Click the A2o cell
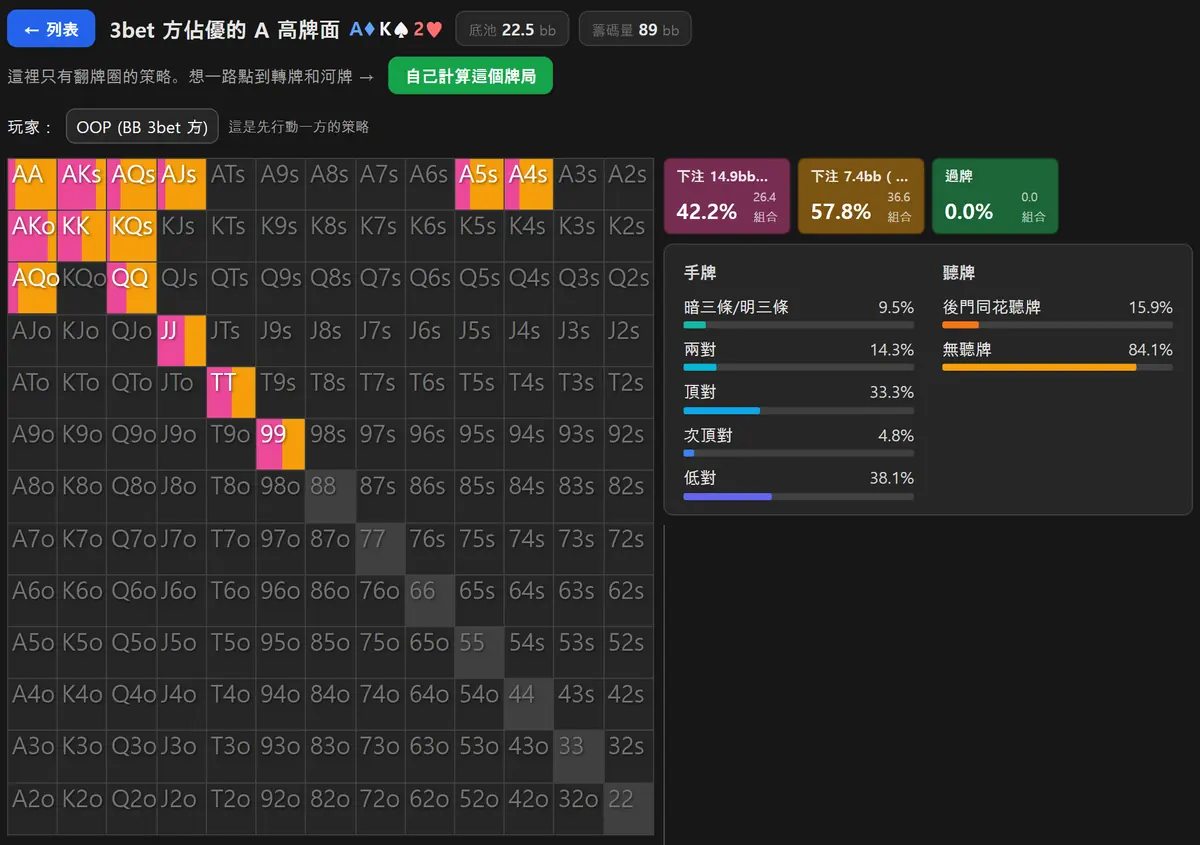Image resolution: width=1200 pixels, height=845 pixels. coord(32,808)
